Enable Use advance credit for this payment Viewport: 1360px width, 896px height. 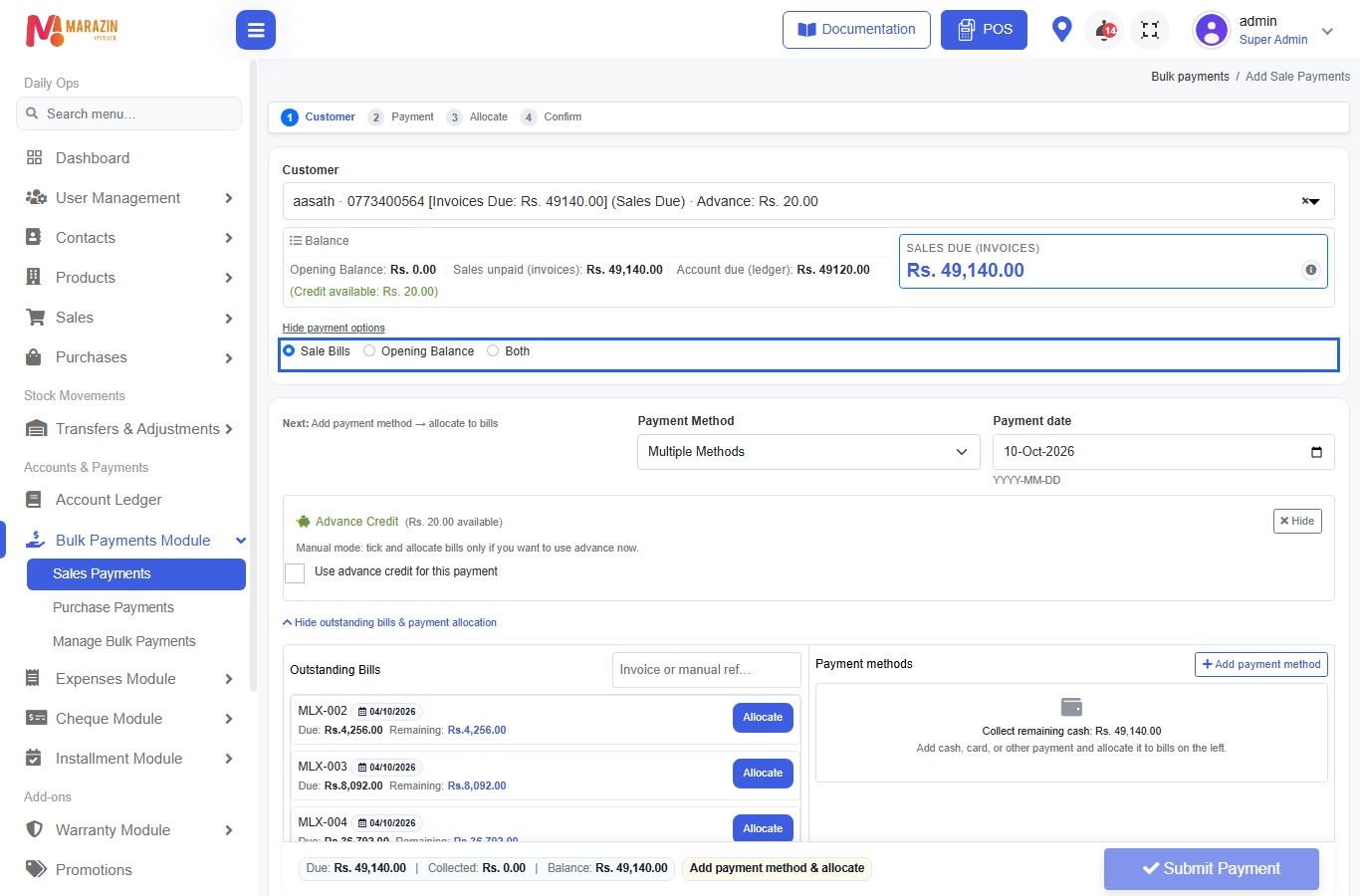[295, 572]
